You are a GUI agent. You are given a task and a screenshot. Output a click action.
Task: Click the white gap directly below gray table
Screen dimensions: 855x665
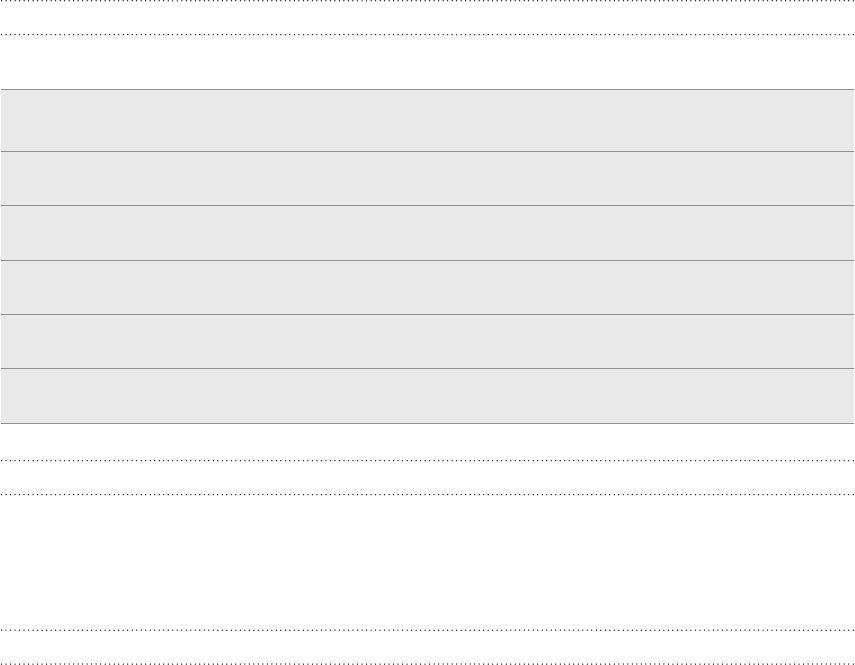coord(428,442)
